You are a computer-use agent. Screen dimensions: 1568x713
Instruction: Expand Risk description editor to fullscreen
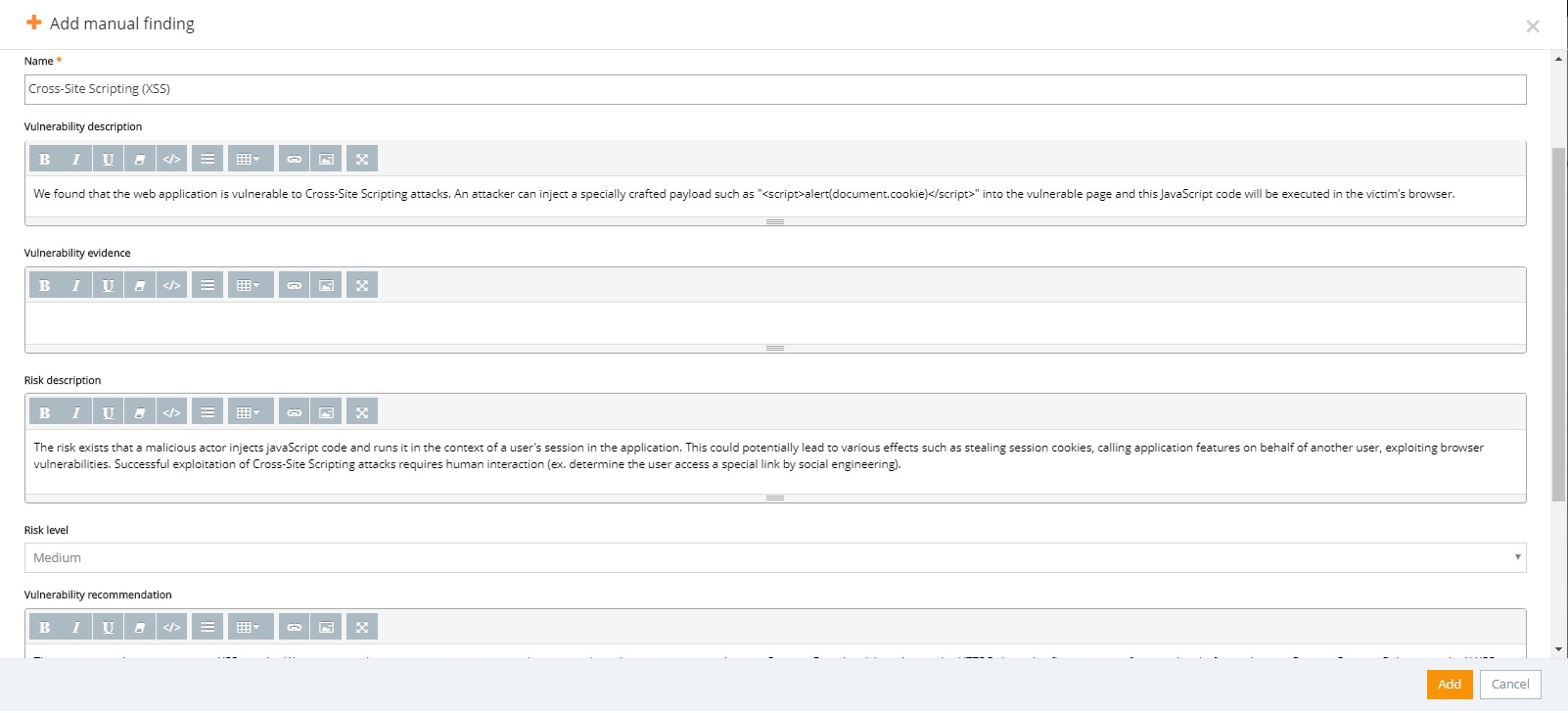point(362,412)
